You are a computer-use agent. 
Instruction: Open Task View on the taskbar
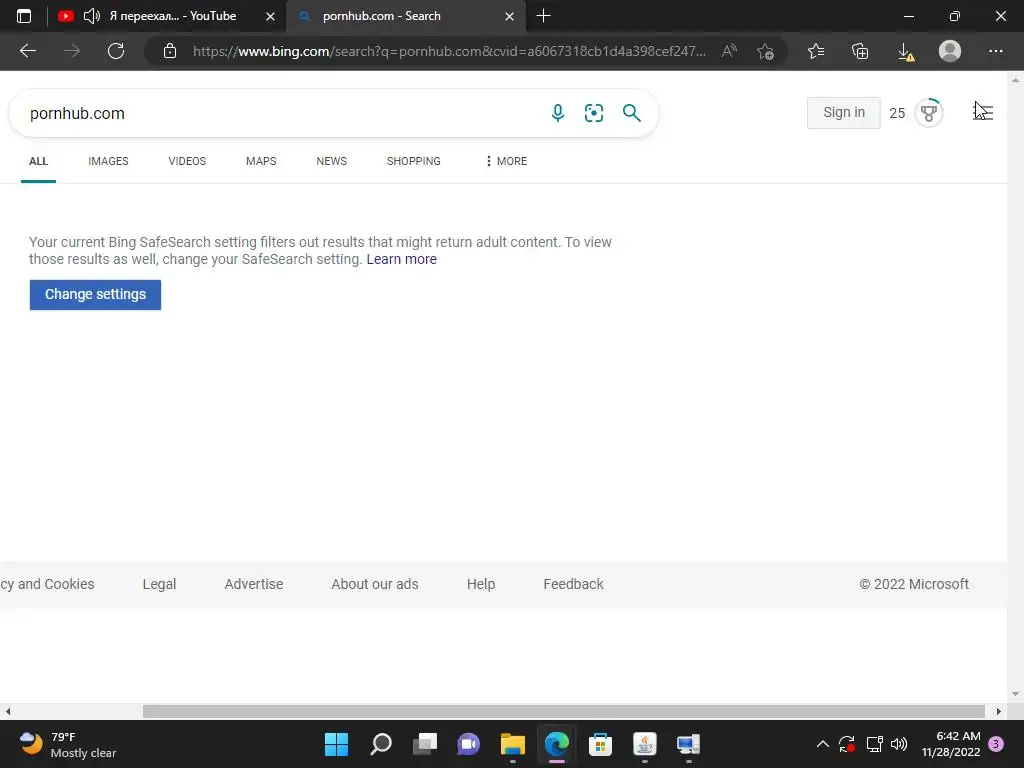[x=425, y=744]
